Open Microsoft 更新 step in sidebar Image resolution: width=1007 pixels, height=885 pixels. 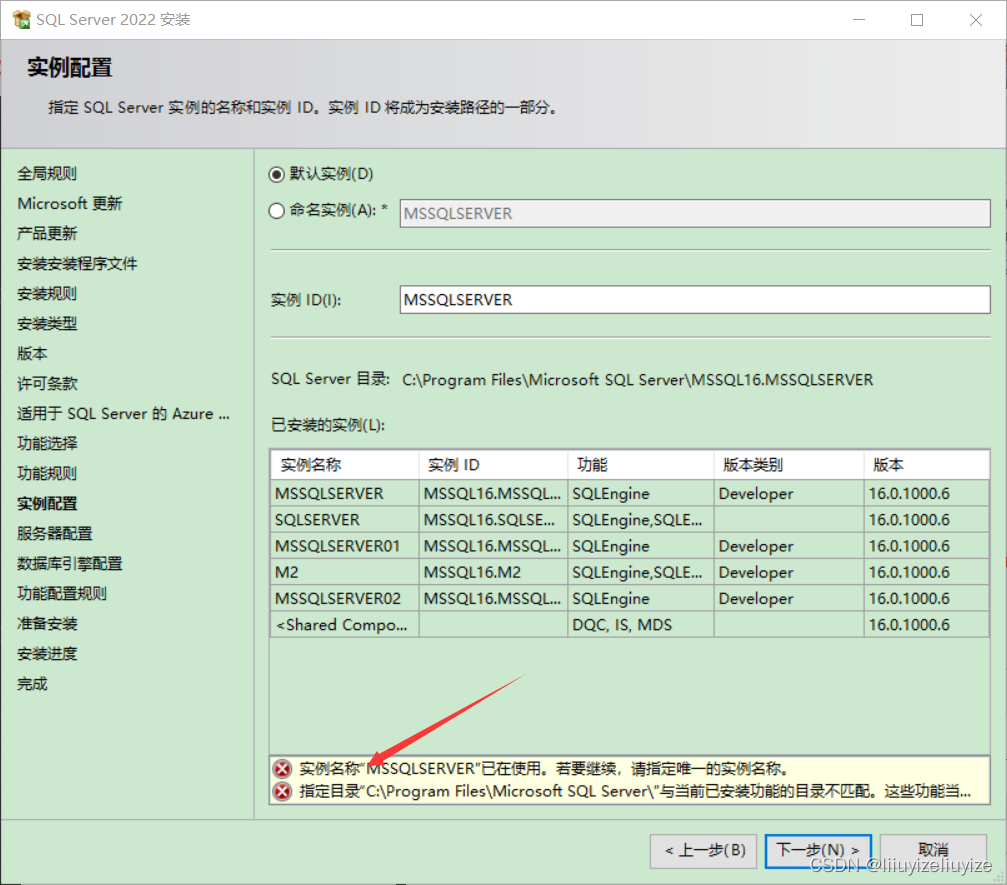pos(69,204)
